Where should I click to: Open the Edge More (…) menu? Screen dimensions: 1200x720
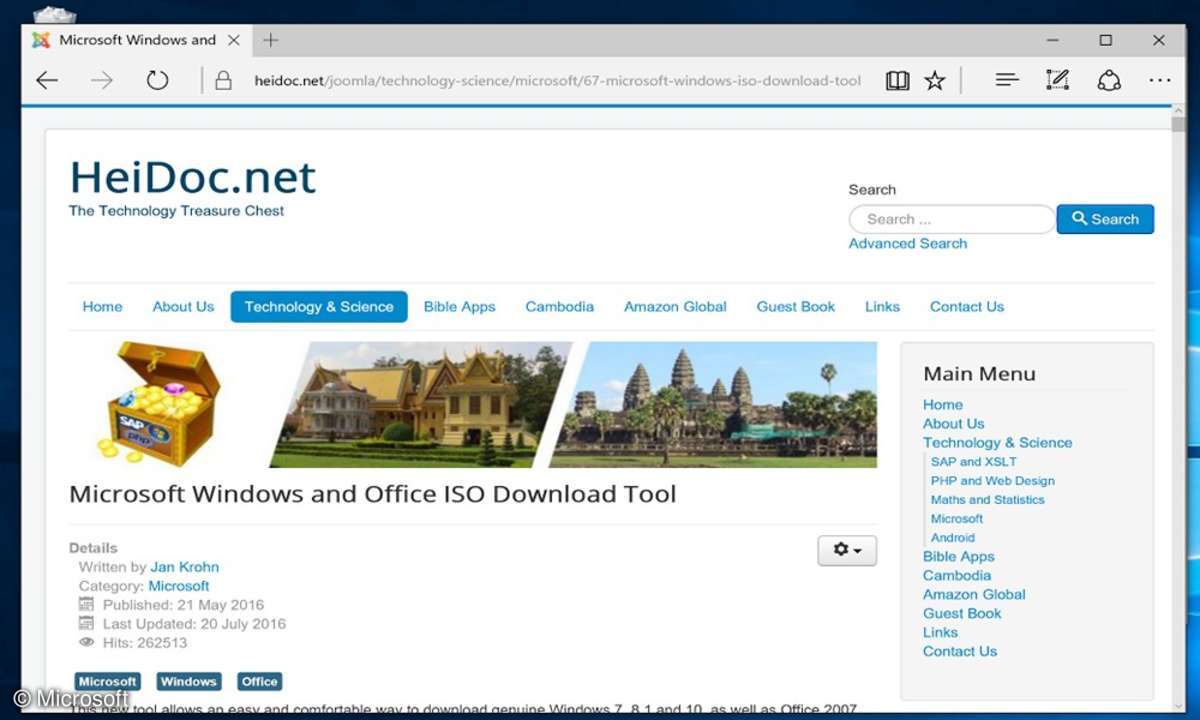(x=1160, y=81)
